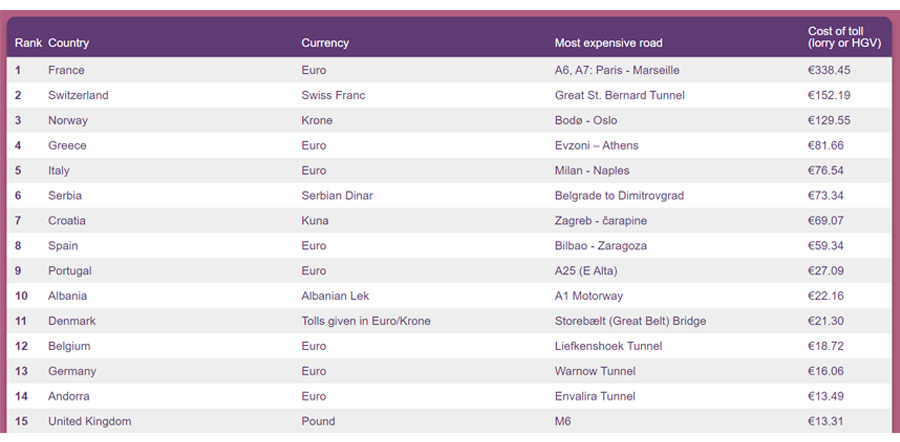This screenshot has height=442, width=900.
Task: Sort by the Country column header
Action: (69, 43)
